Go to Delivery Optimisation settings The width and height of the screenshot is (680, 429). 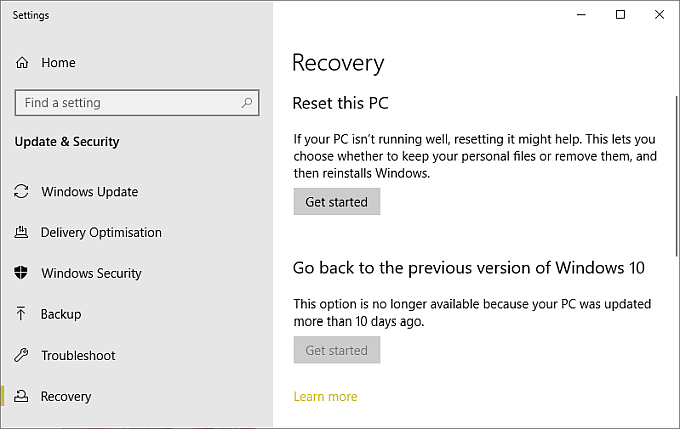tap(101, 233)
